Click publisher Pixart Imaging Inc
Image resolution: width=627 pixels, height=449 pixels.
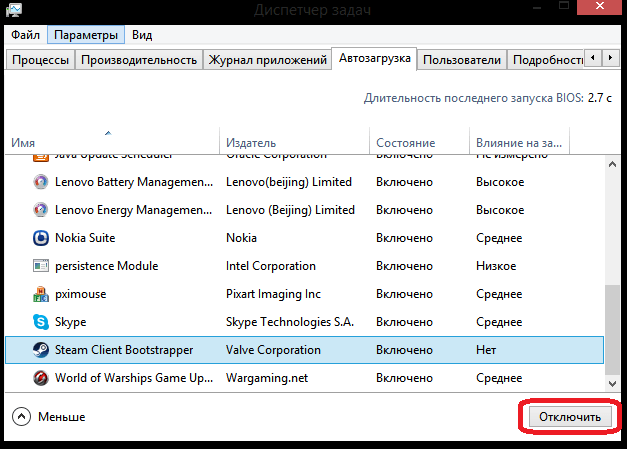pyautogui.click(x=274, y=294)
